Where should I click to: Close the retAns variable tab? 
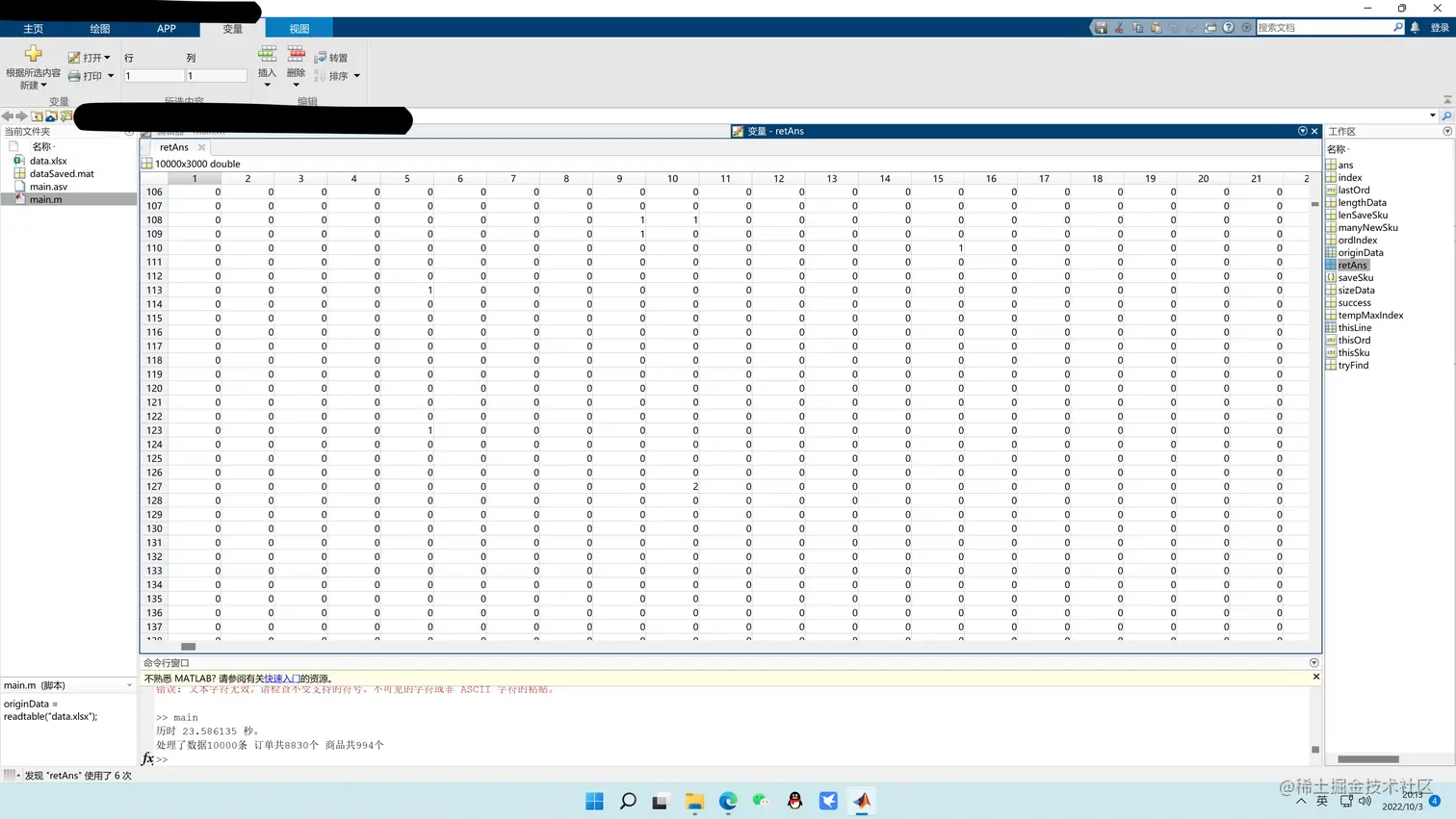click(x=201, y=147)
